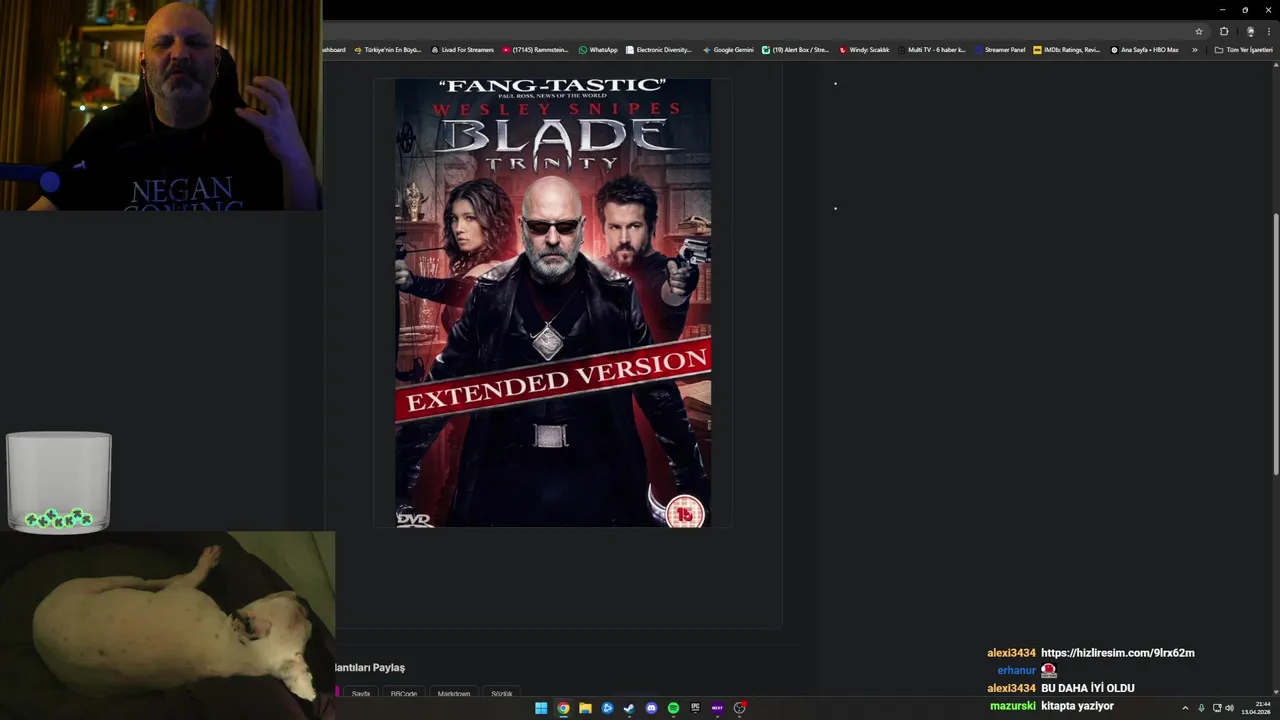The image size is (1280, 720).
Task: Show hidden system tray icons
Action: pos(1186,708)
